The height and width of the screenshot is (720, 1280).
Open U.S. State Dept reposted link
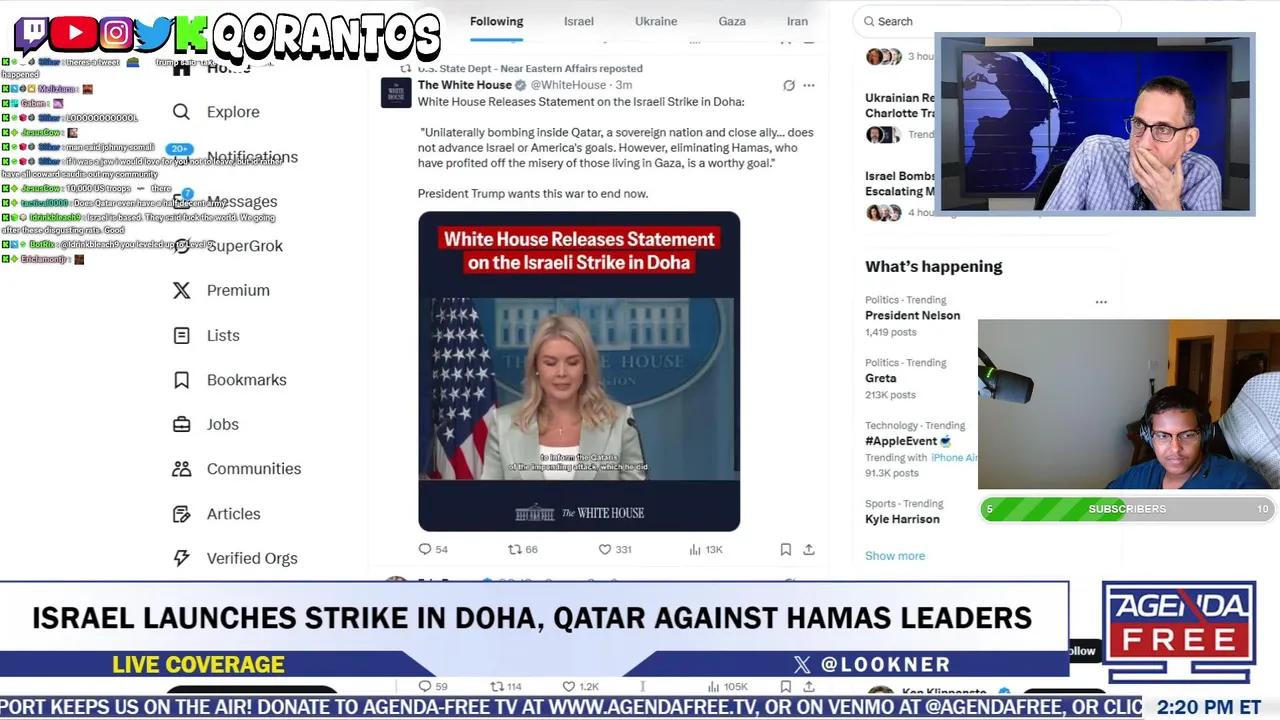pos(530,68)
